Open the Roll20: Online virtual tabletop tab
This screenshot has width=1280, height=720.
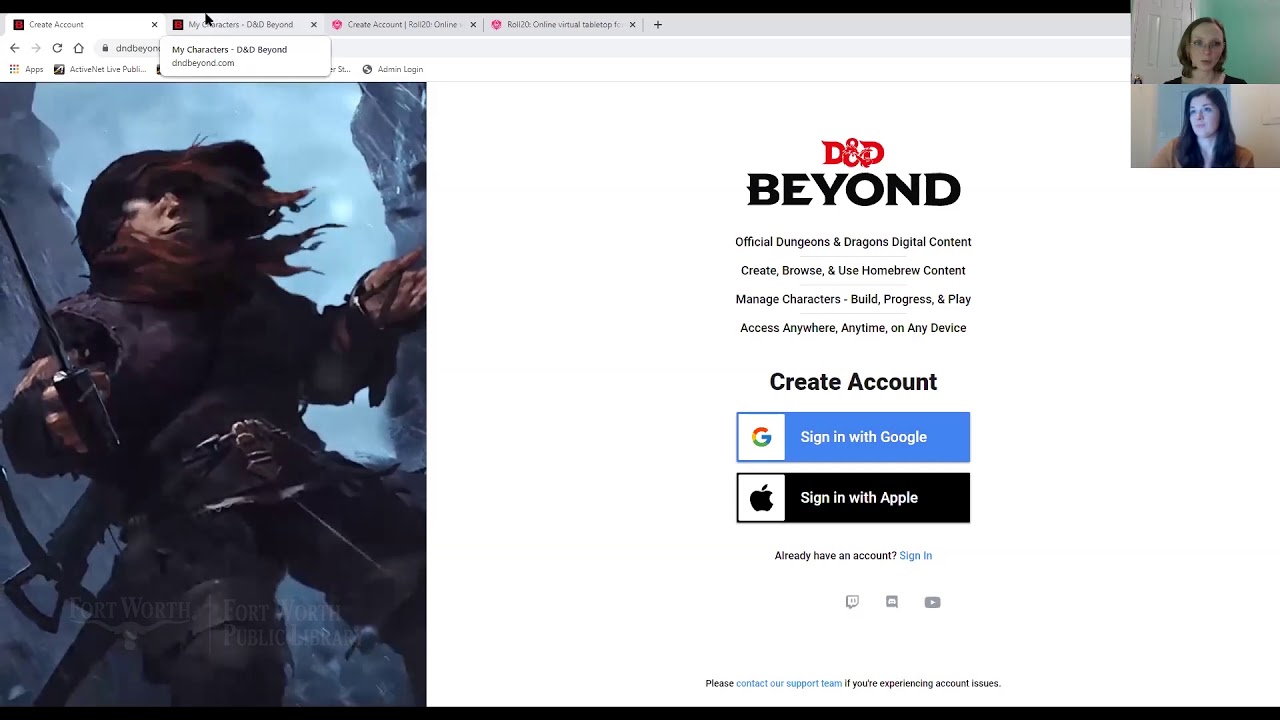tap(562, 24)
